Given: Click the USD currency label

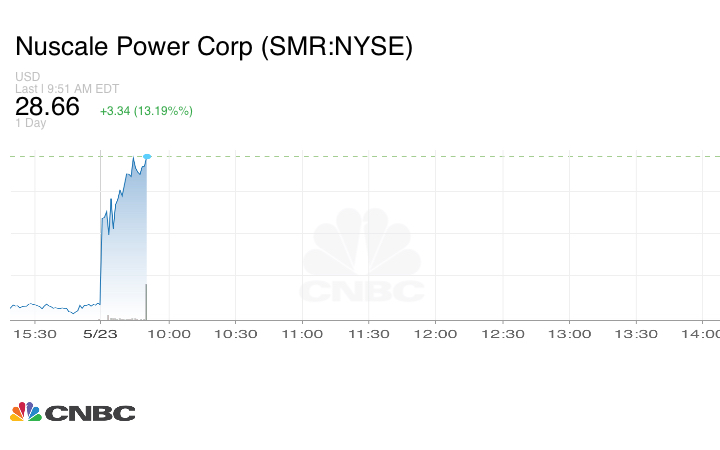Looking at the screenshot, I should pos(27,77).
